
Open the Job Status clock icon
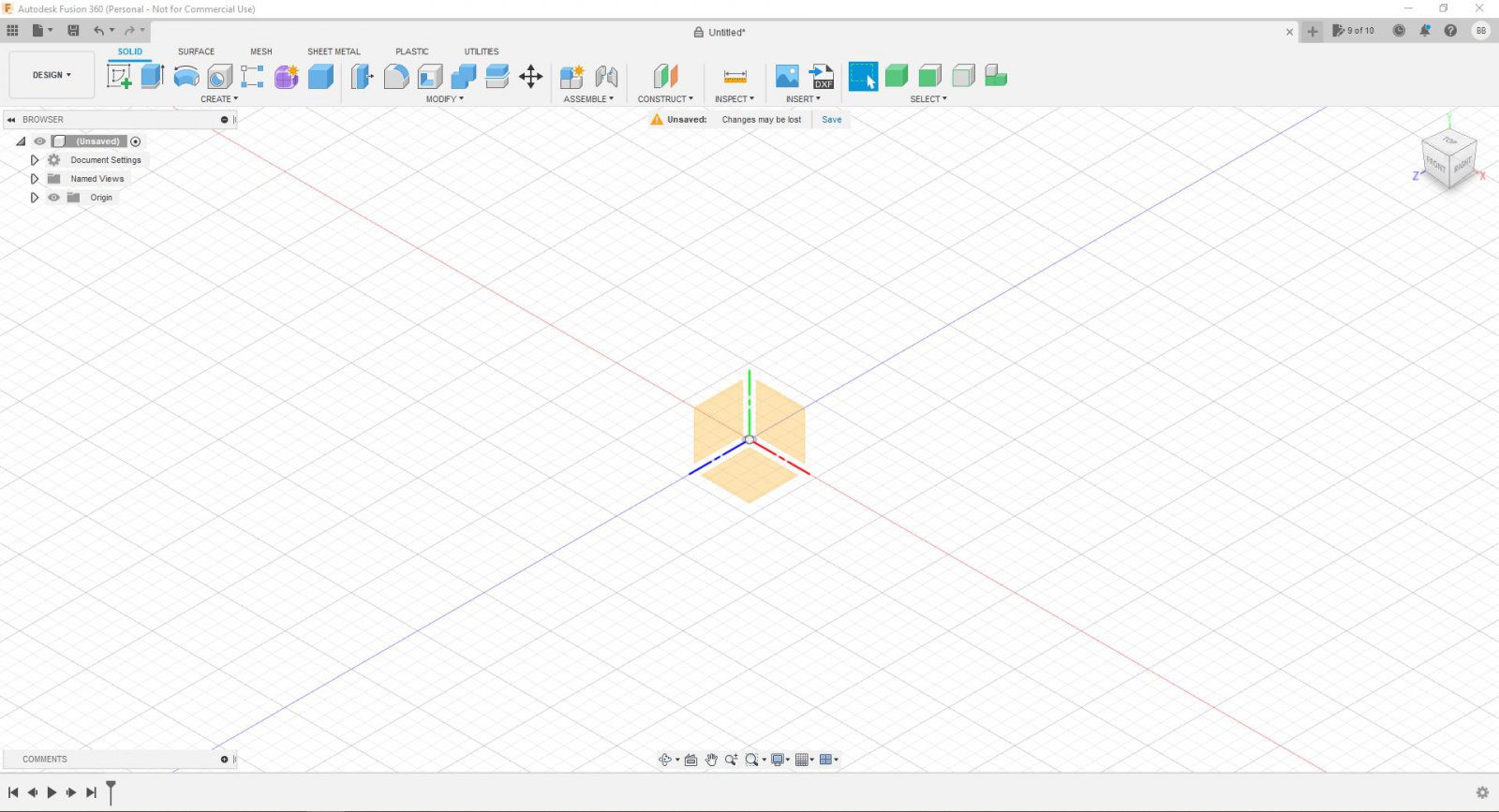pyautogui.click(x=1399, y=31)
